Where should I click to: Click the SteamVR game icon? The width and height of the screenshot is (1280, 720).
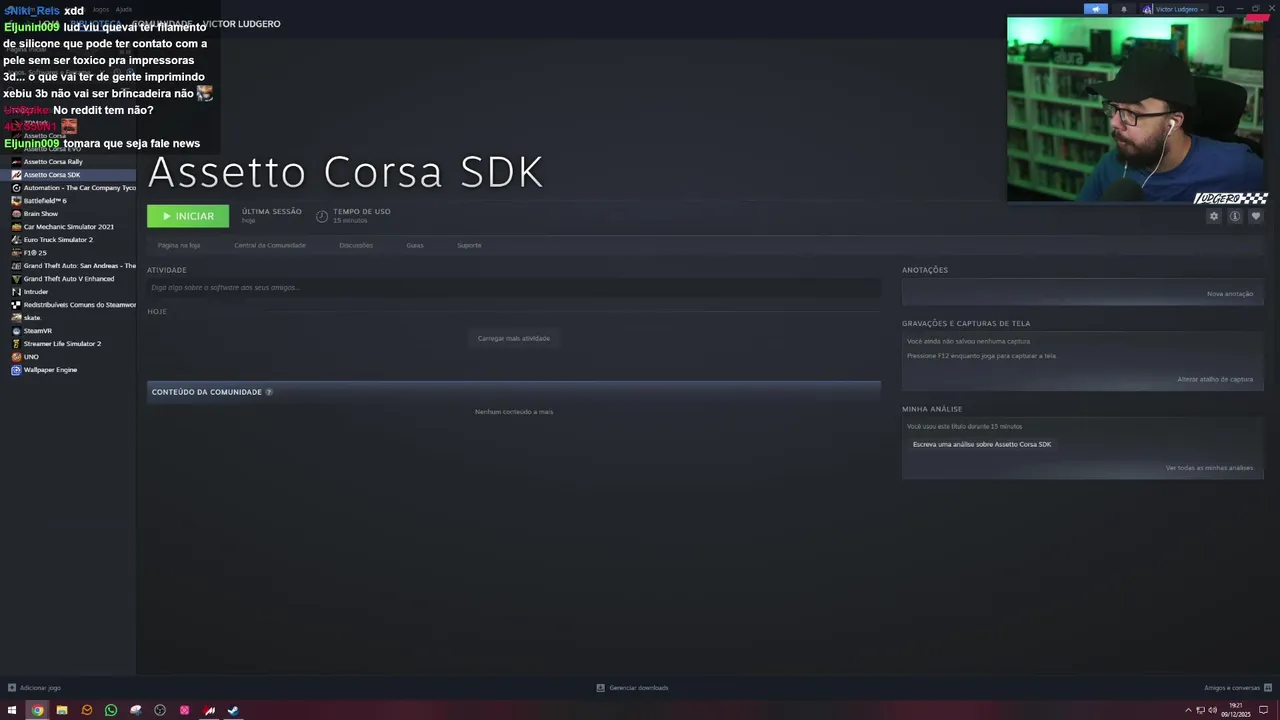[x=16, y=331]
